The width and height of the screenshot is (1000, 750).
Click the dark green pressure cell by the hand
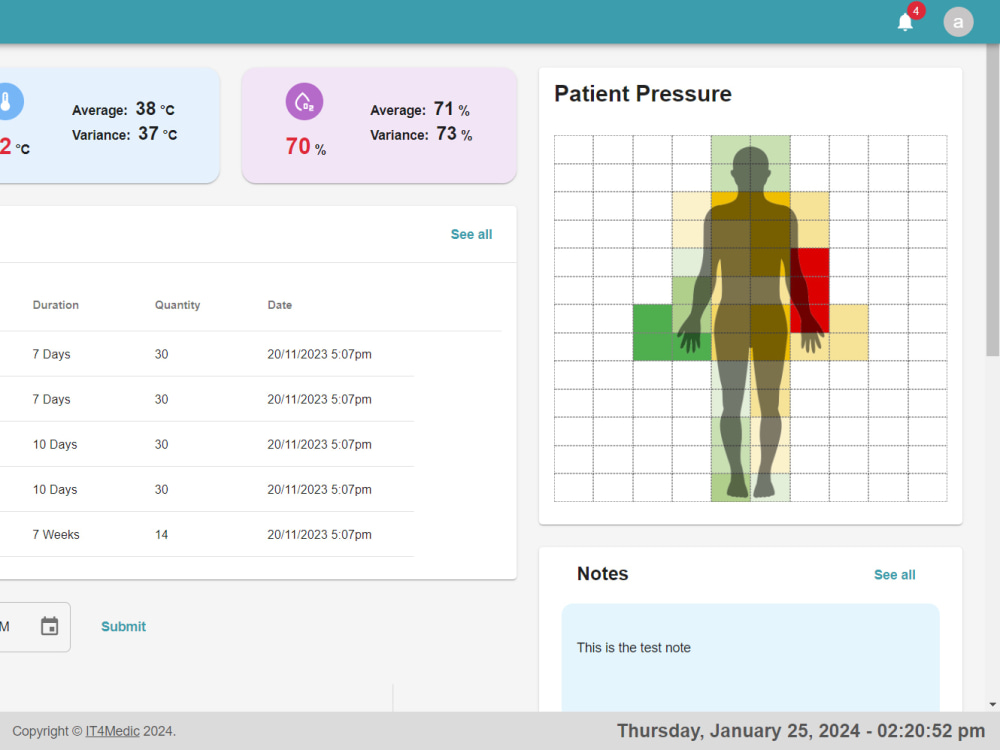pyautogui.click(x=652, y=332)
